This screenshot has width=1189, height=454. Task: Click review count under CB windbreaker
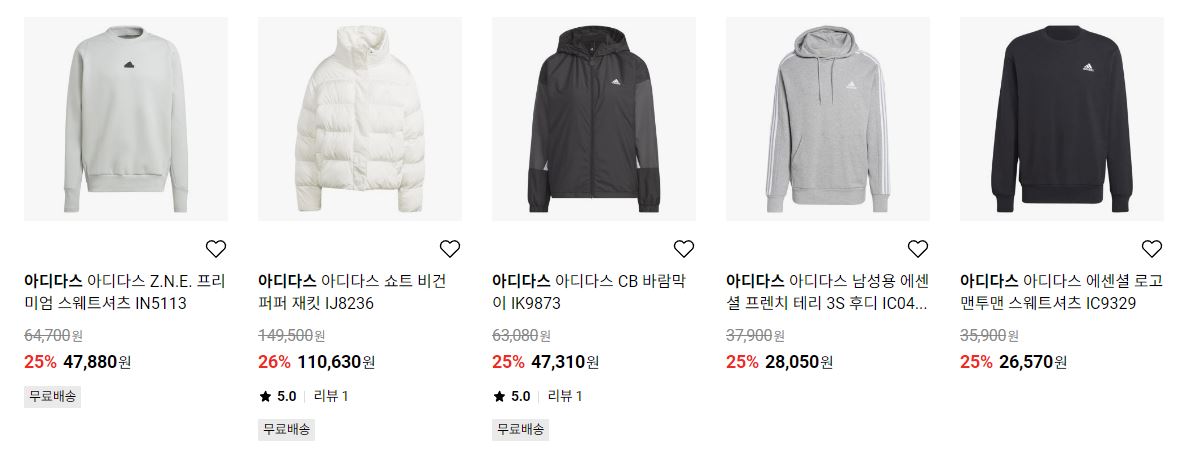tap(565, 396)
